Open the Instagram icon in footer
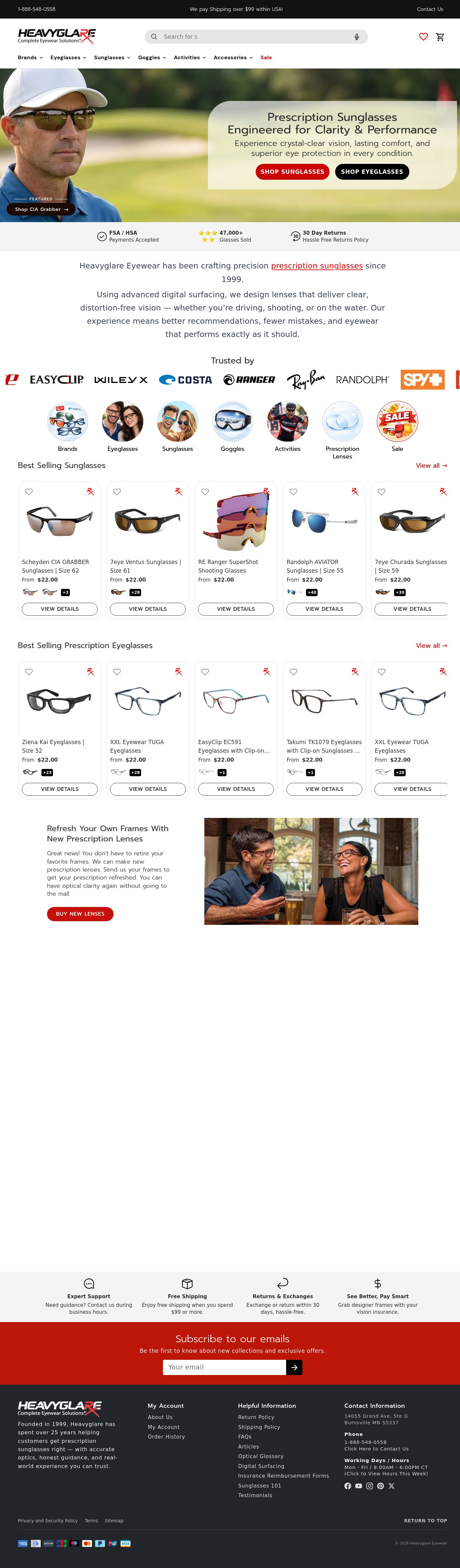This screenshot has height=1568, width=460. click(369, 1486)
